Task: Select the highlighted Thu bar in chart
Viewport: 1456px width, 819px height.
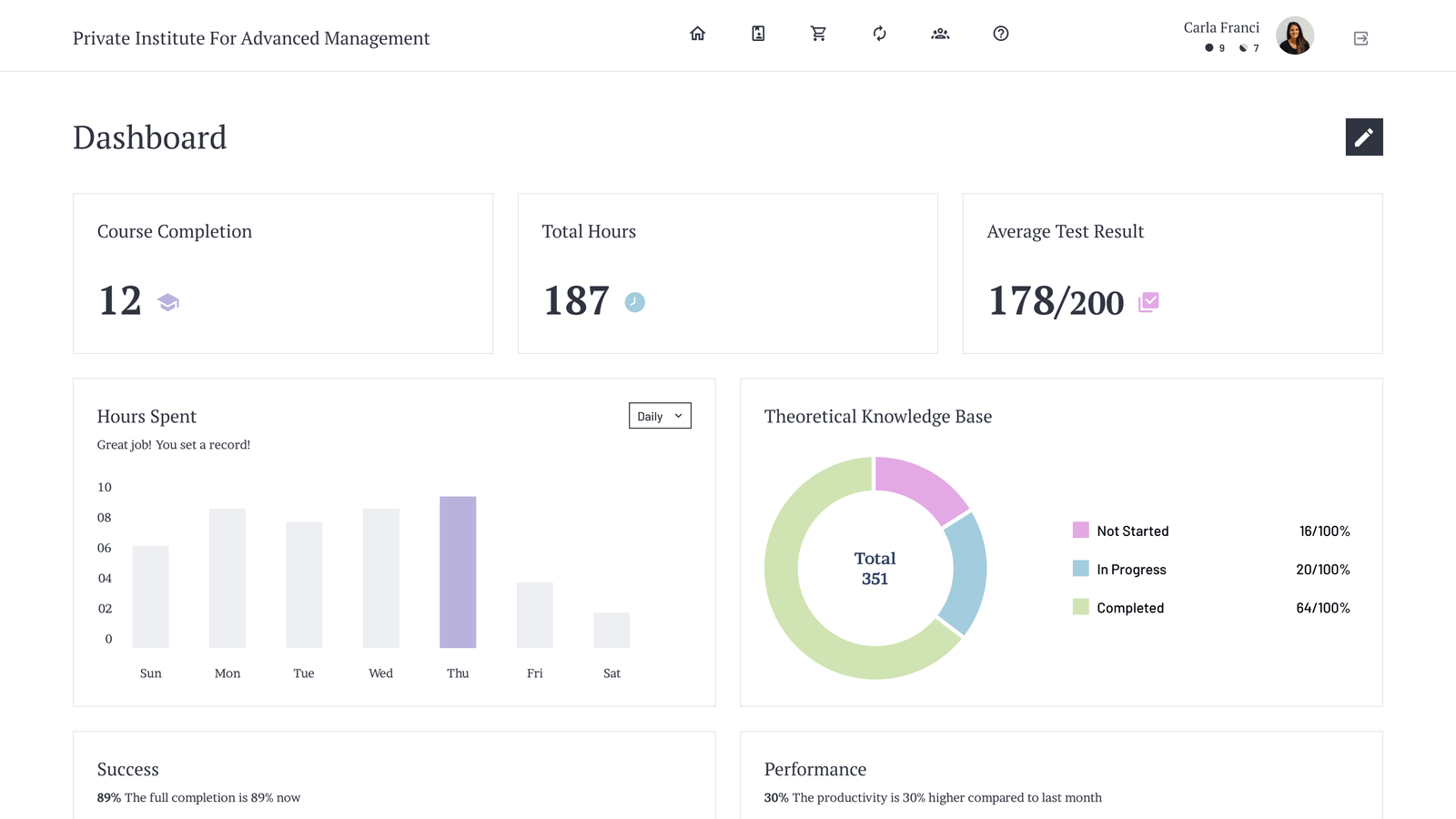Action: pos(458,571)
